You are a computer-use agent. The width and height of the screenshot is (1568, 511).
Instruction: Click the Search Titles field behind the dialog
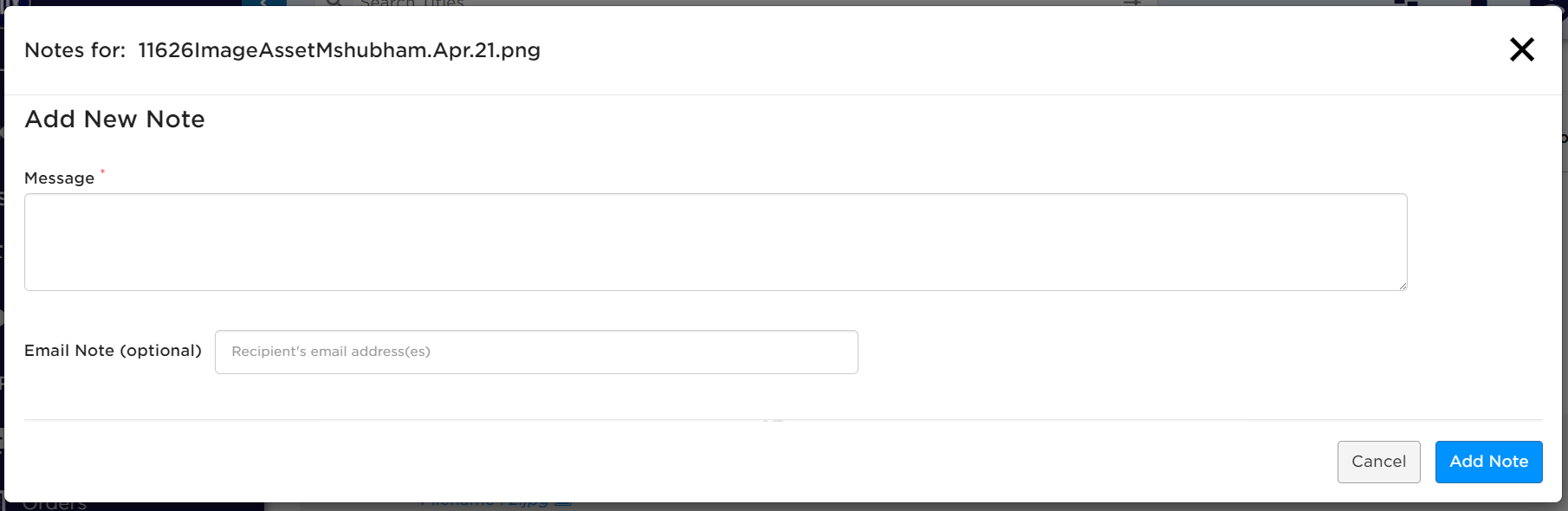tap(412, 3)
